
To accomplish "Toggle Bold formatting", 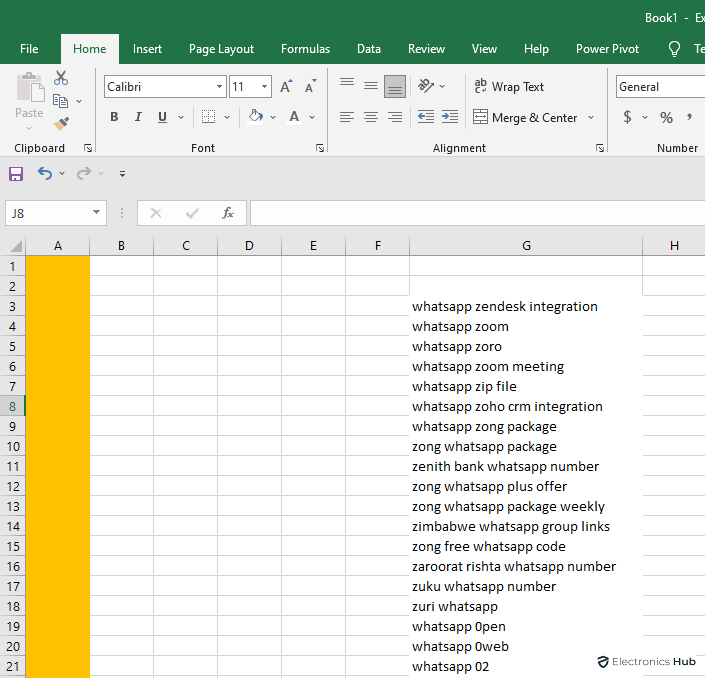I will (114, 117).
